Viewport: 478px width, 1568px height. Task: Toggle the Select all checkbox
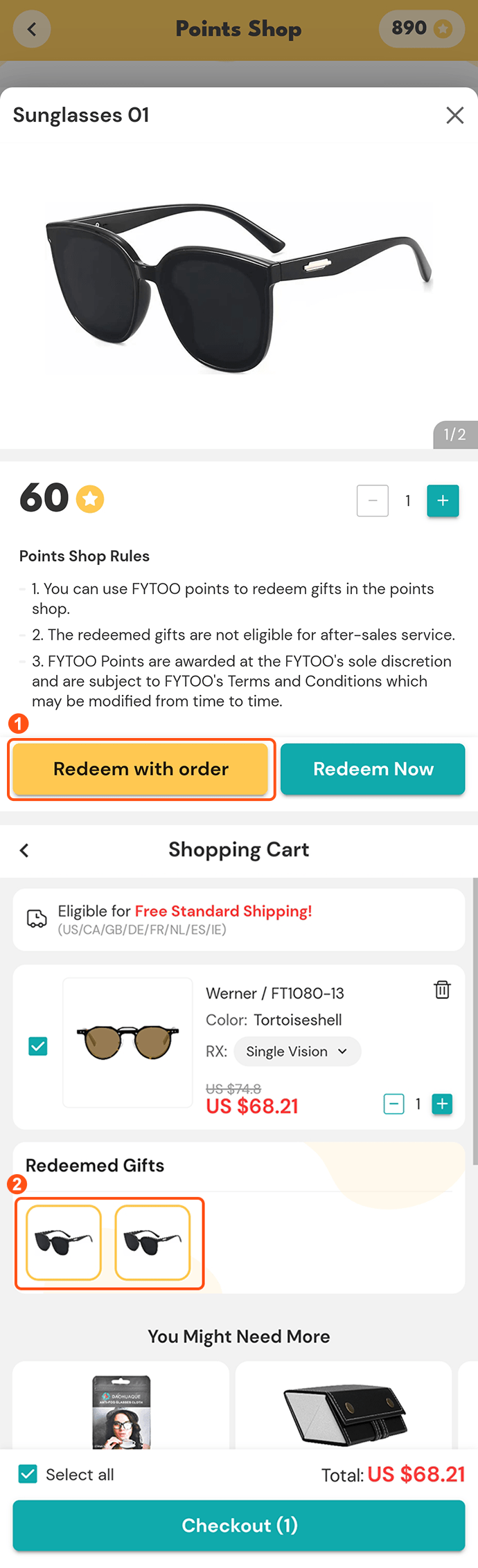pos(27,1475)
